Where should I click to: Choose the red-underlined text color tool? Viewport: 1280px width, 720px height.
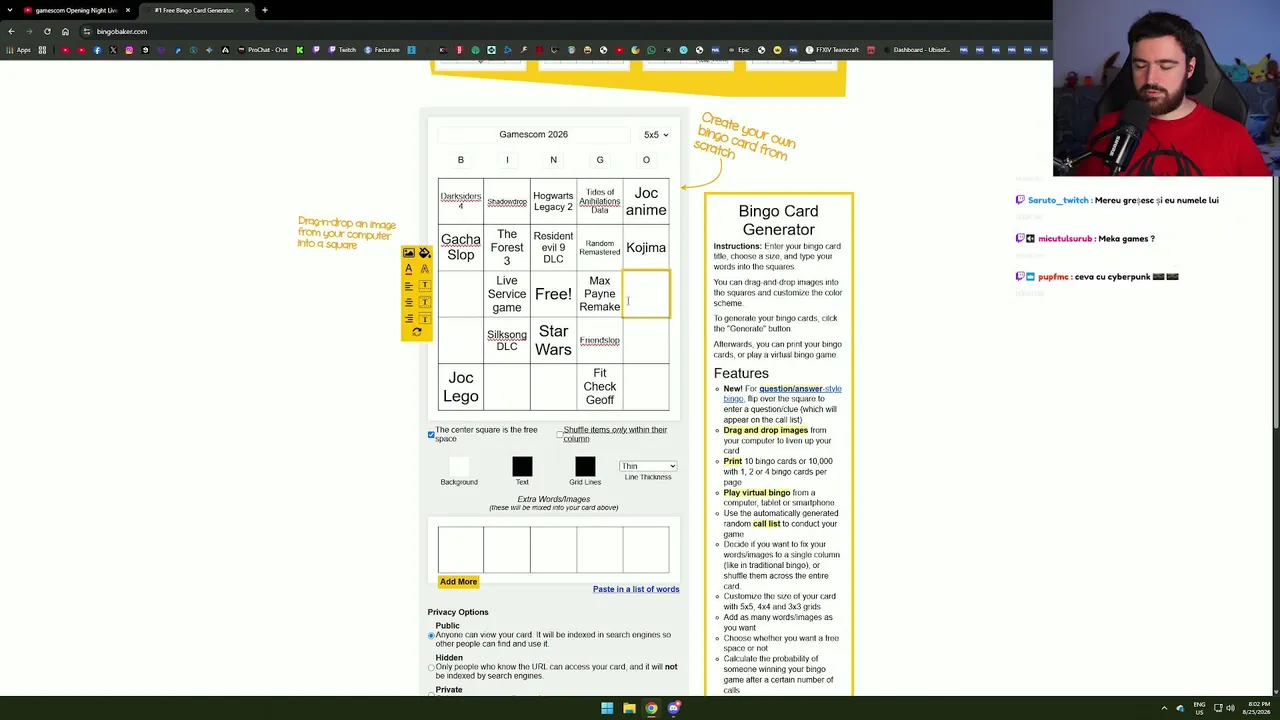click(x=409, y=269)
